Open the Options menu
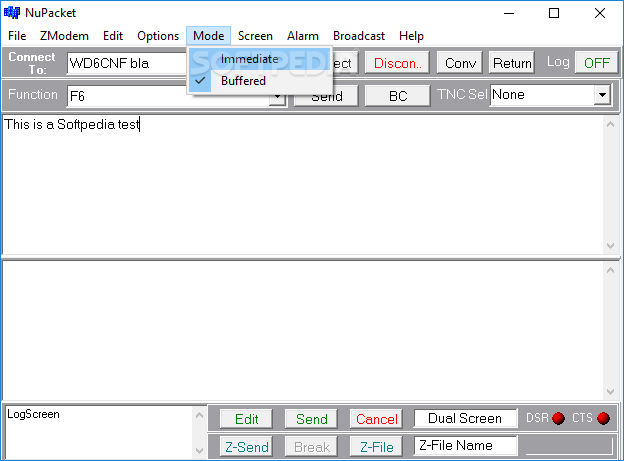This screenshot has height=461, width=624. pyautogui.click(x=158, y=36)
